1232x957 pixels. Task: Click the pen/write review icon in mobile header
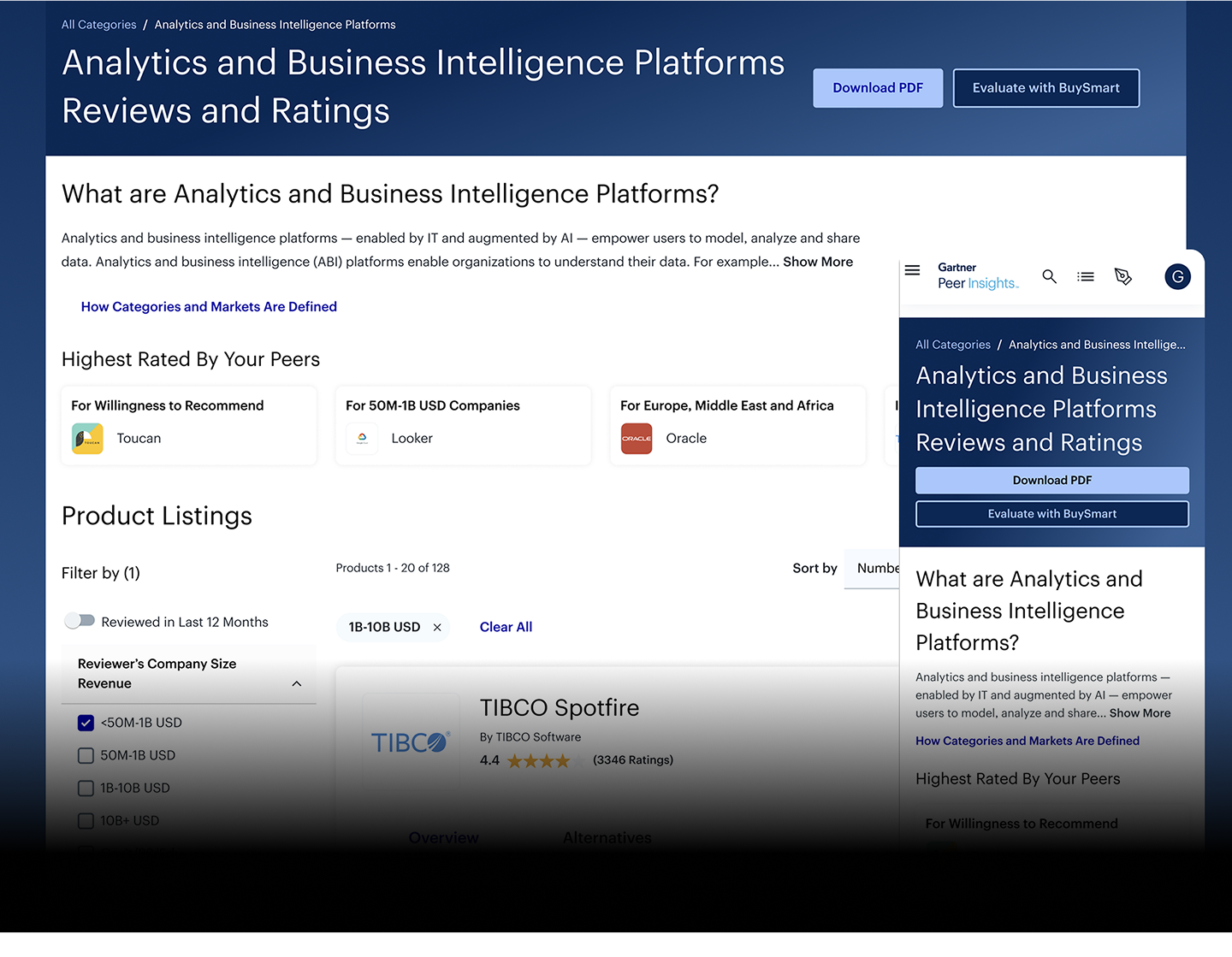click(1123, 276)
